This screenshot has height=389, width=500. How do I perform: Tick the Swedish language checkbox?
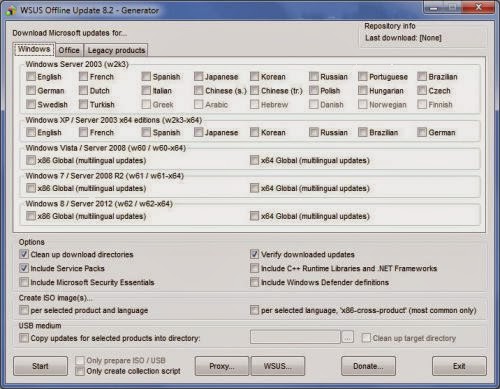tap(31, 105)
